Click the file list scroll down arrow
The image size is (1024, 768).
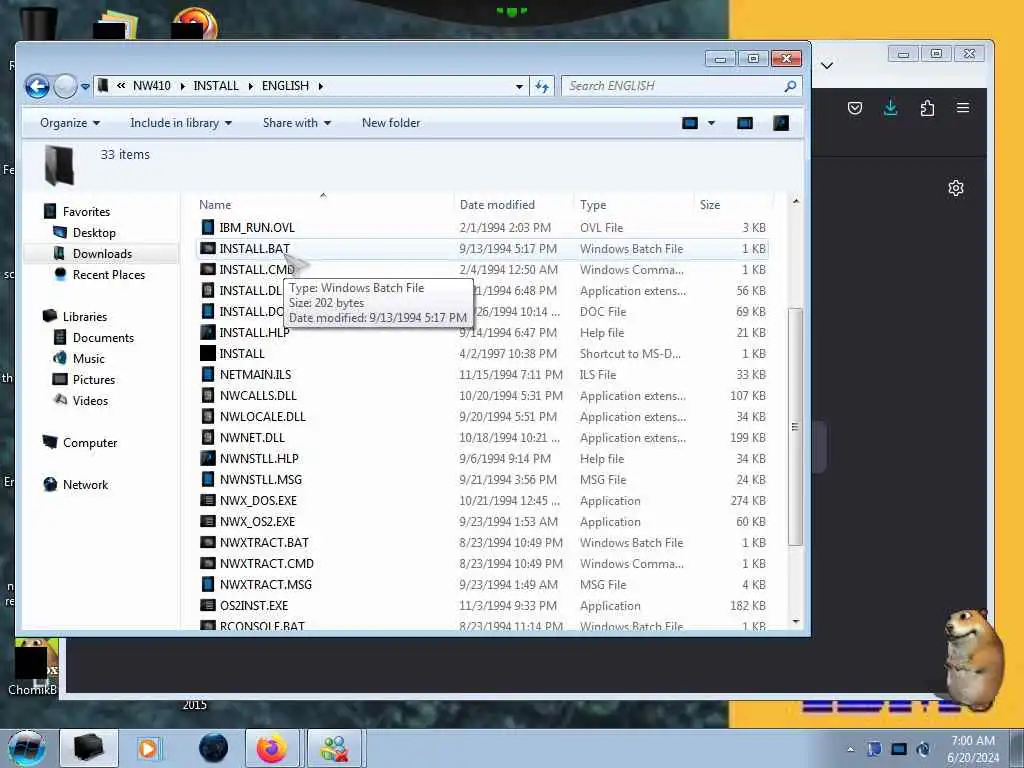[795, 621]
